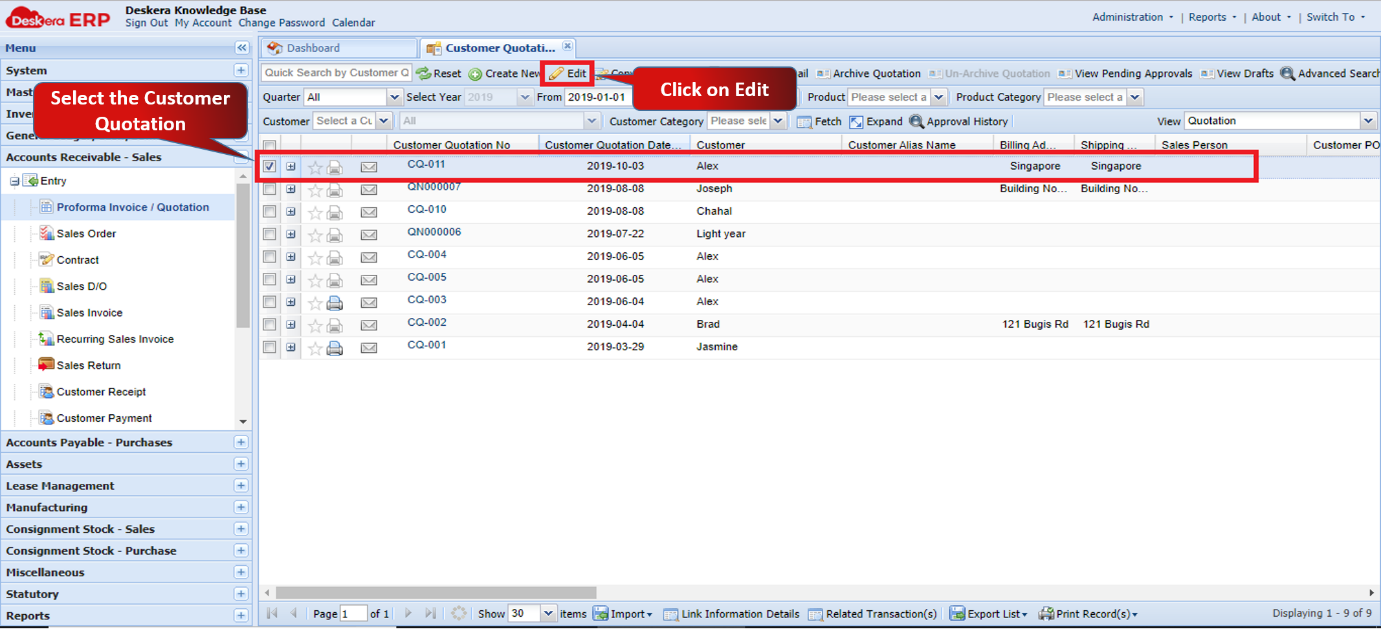Viewport: 1381px width, 629px height.
Task: Collapse the Menu panel with double-arrow
Action: click(x=241, y=48)
